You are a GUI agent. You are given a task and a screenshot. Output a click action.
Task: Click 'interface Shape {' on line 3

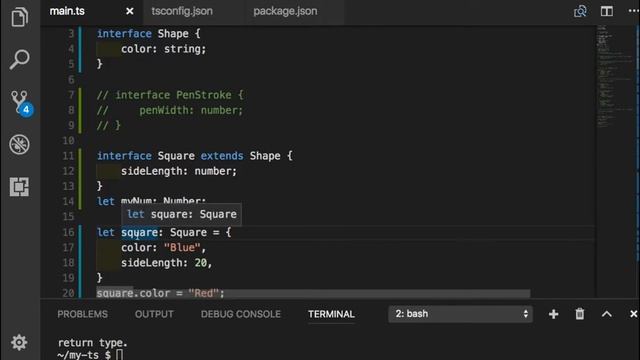pos(149,33)
